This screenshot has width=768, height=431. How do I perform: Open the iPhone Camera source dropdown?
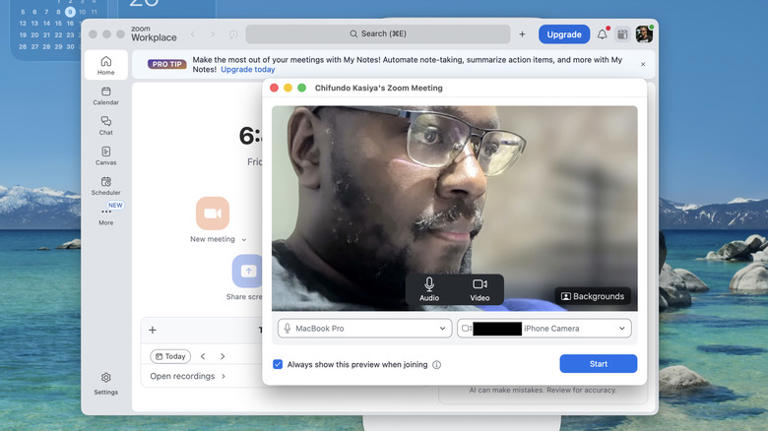(544, 328)
